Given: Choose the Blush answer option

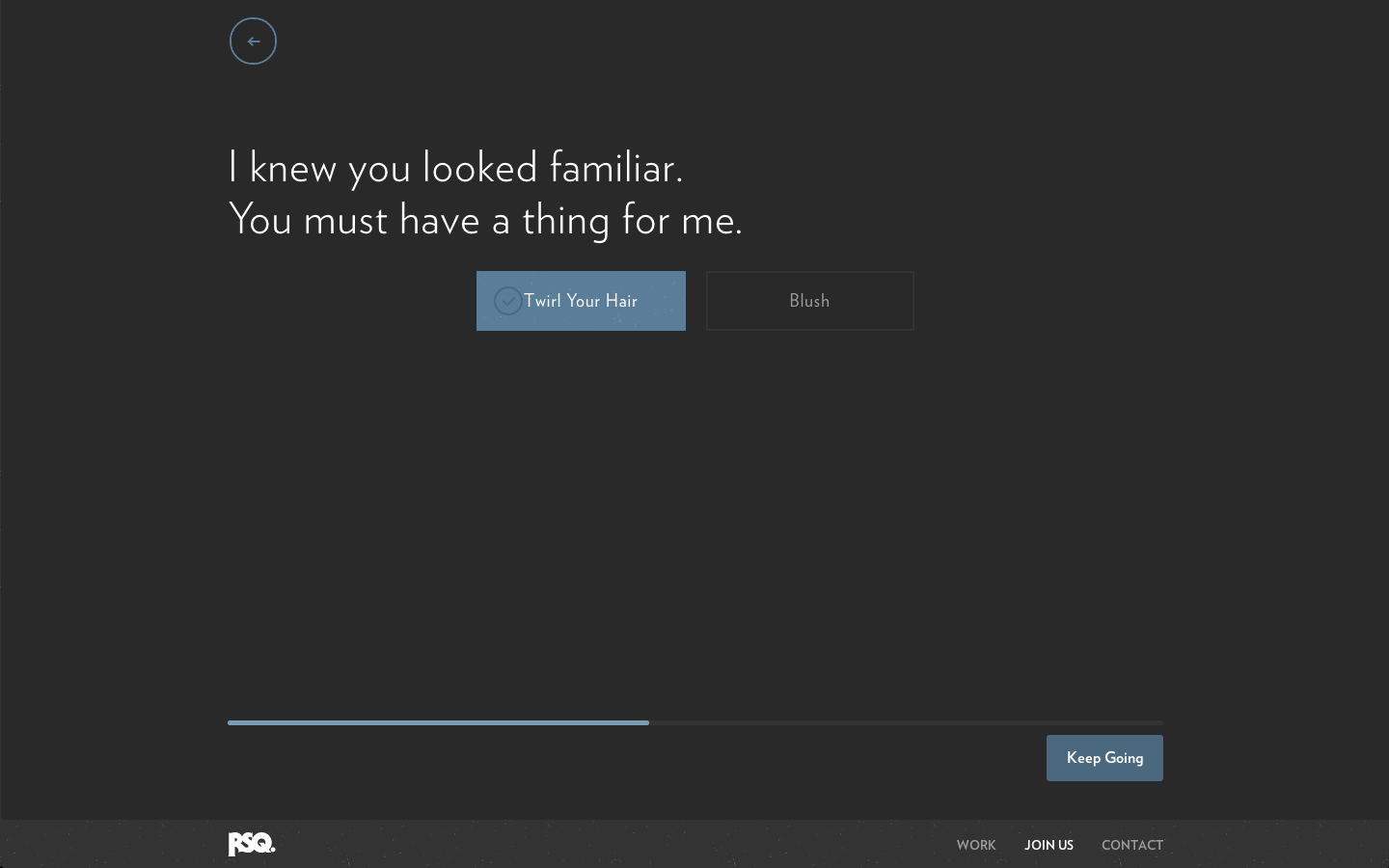Looking at the screenshot, I should pyautogui.click(x=809, y=301).
